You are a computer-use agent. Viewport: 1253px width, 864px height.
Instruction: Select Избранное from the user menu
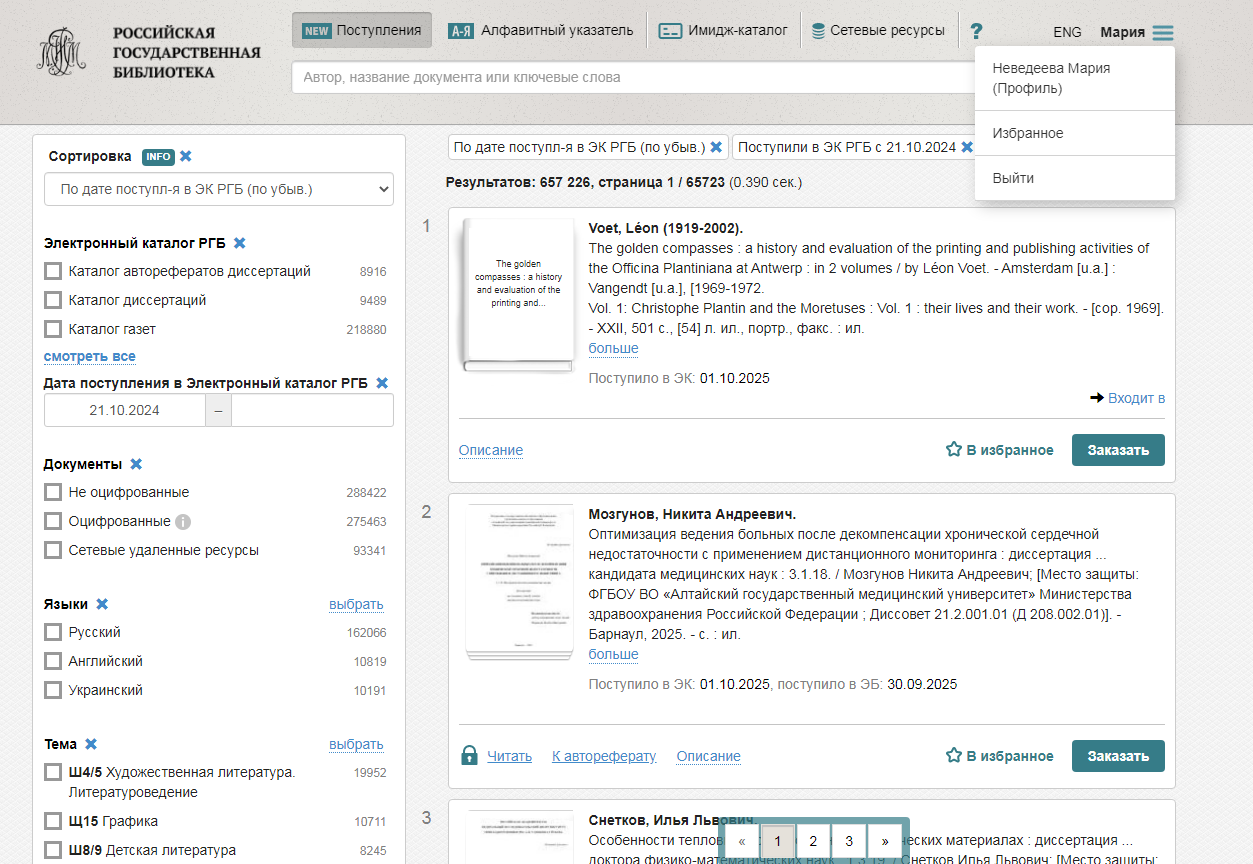coord(1027,133)
